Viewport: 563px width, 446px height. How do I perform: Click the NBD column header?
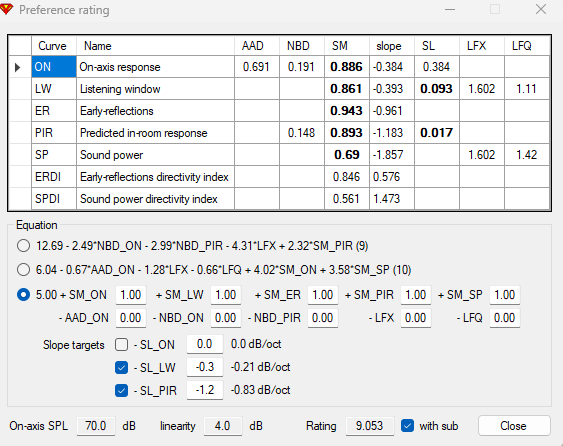[302, 46]
